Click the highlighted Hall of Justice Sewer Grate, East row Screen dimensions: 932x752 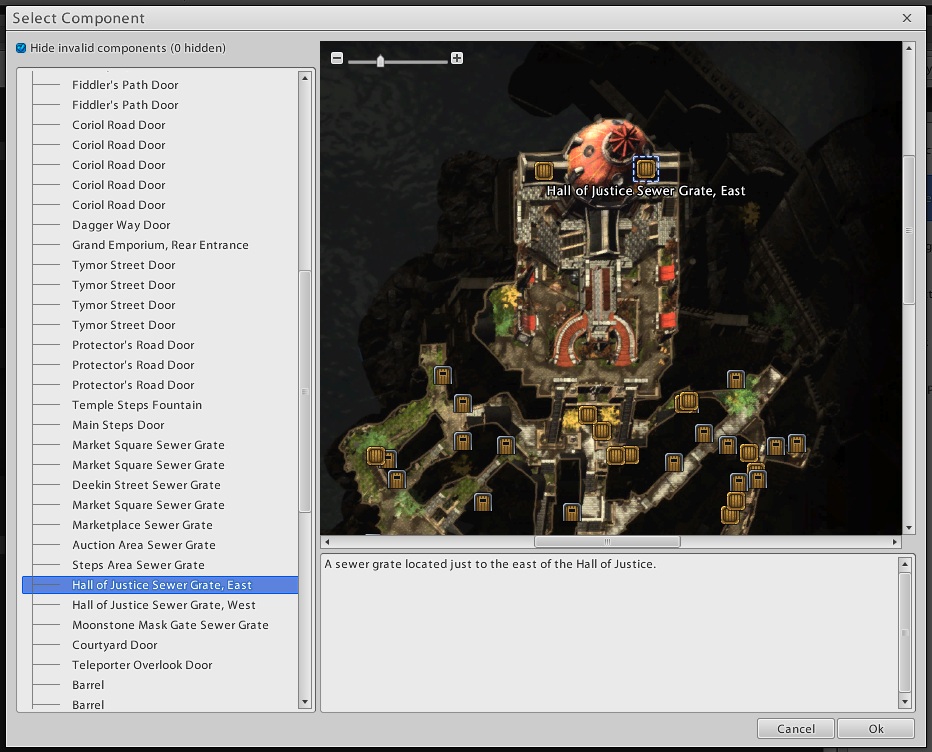pos(160,585)
